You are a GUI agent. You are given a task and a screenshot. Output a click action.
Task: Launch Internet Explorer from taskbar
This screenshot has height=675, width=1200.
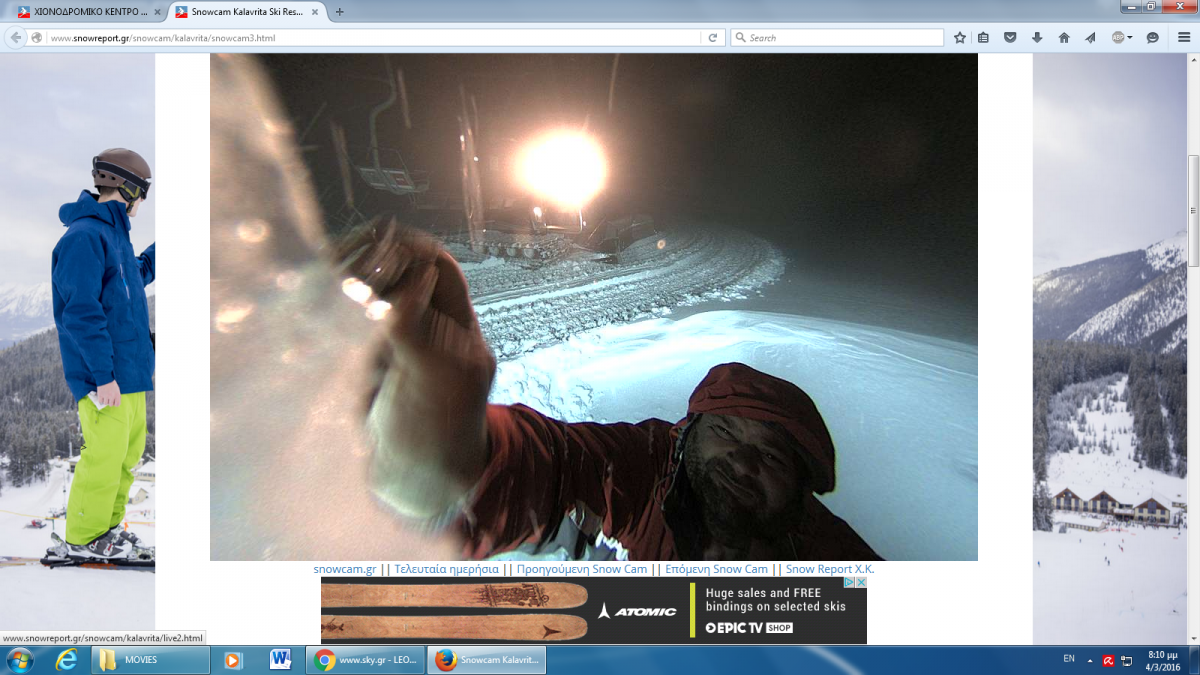[x=67, y=660]
